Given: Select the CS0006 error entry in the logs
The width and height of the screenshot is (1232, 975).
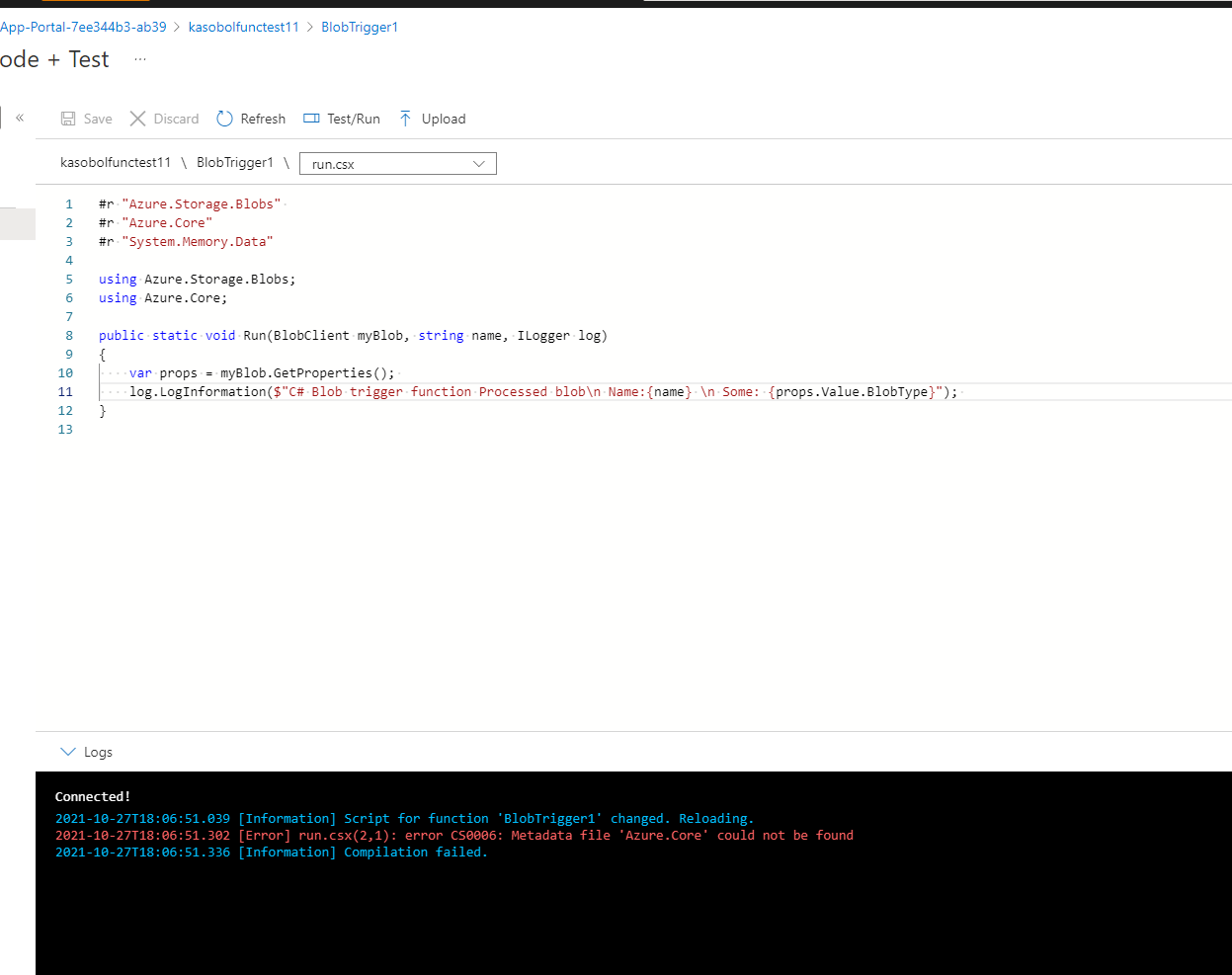Looking at the screenshot, I should [453, 835].
